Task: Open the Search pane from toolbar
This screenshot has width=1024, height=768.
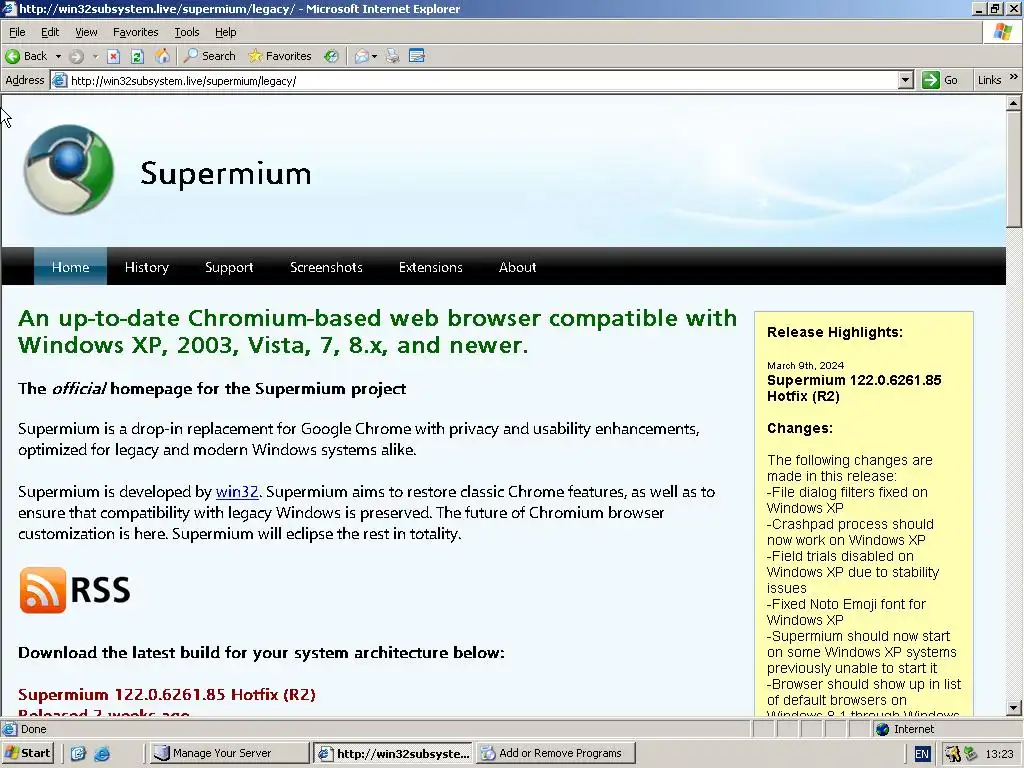Action: click(x=209, y=56)
